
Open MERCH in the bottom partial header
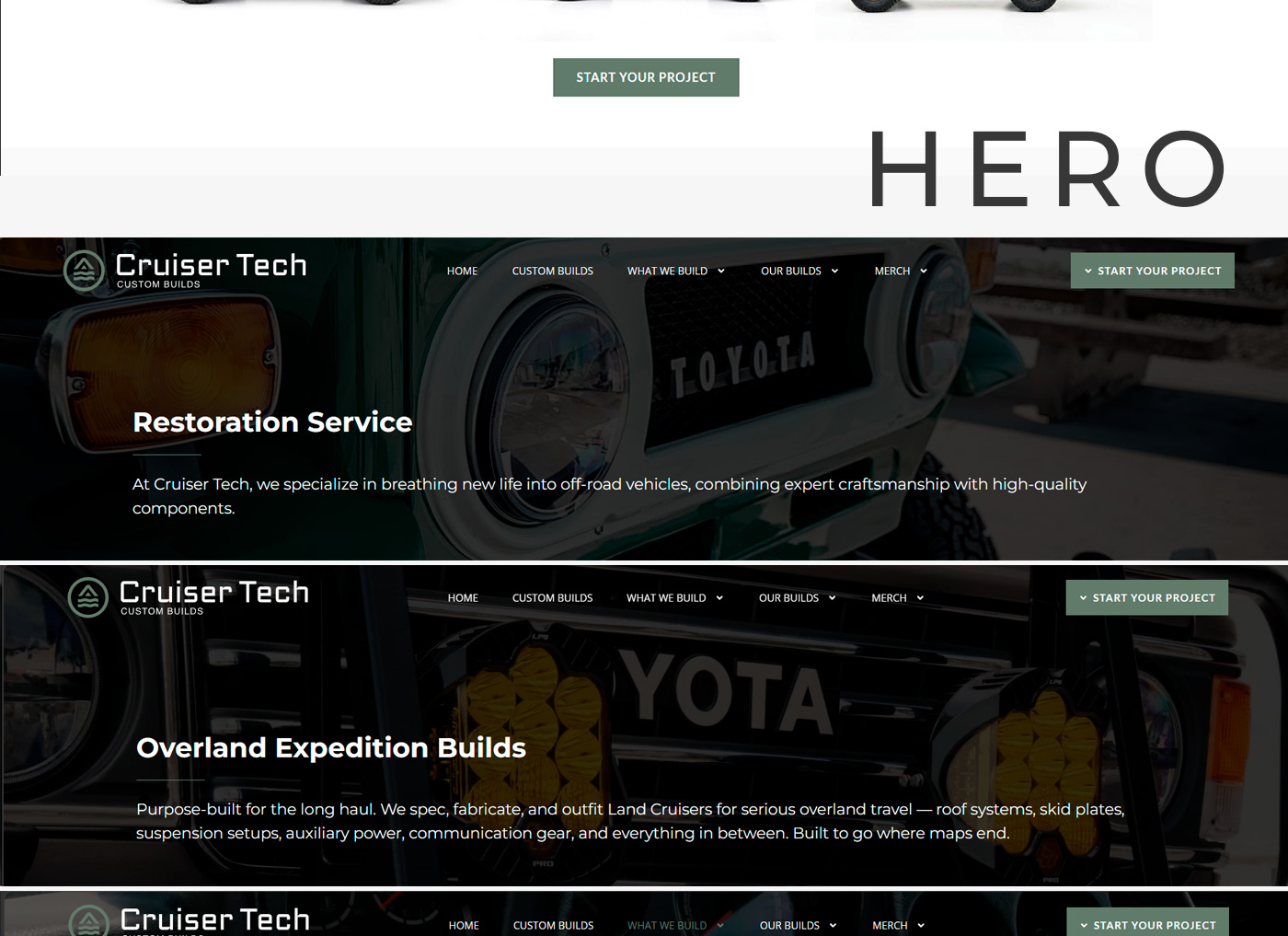(x=890, y=925)
